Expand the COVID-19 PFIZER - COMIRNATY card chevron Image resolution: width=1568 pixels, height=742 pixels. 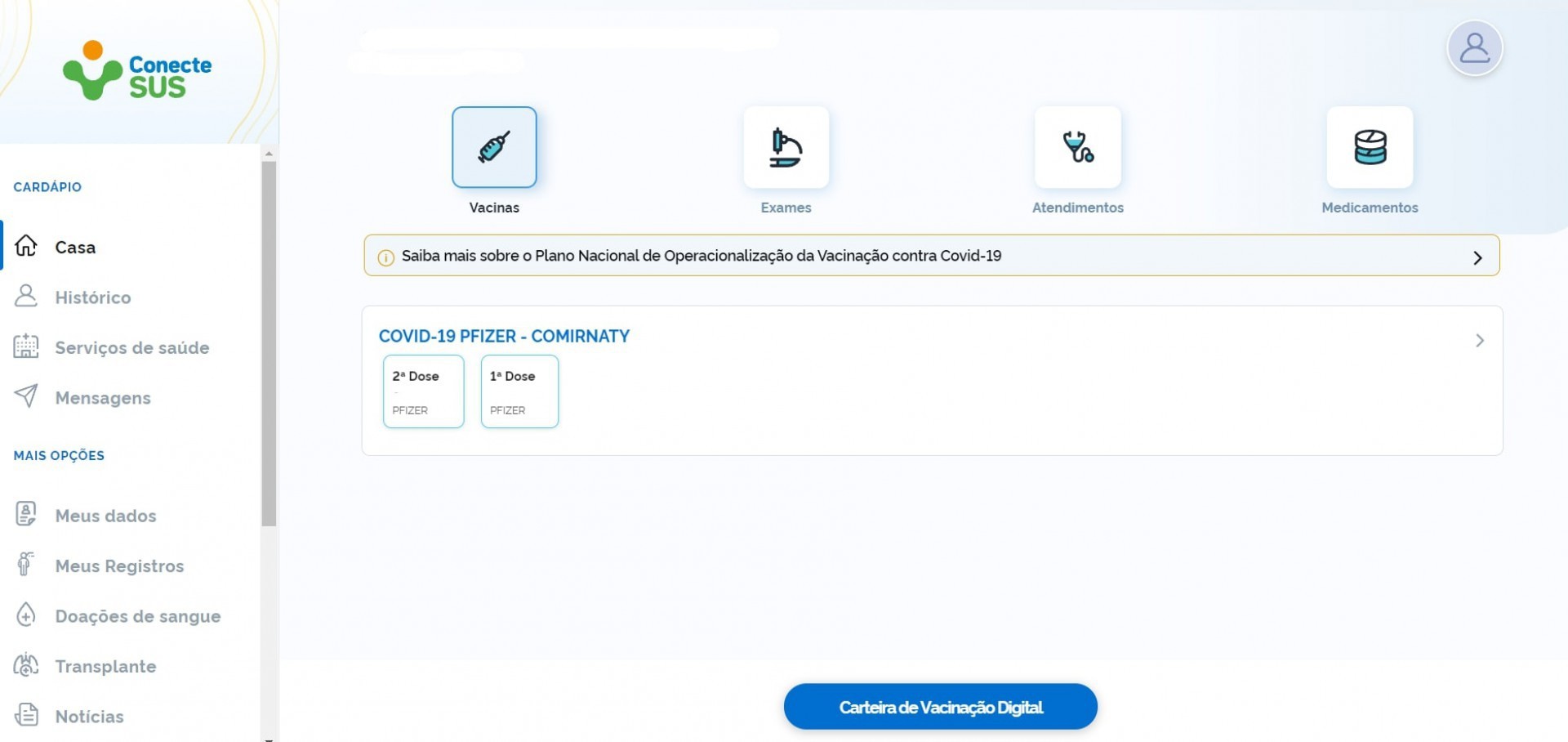pos(1480,341)
